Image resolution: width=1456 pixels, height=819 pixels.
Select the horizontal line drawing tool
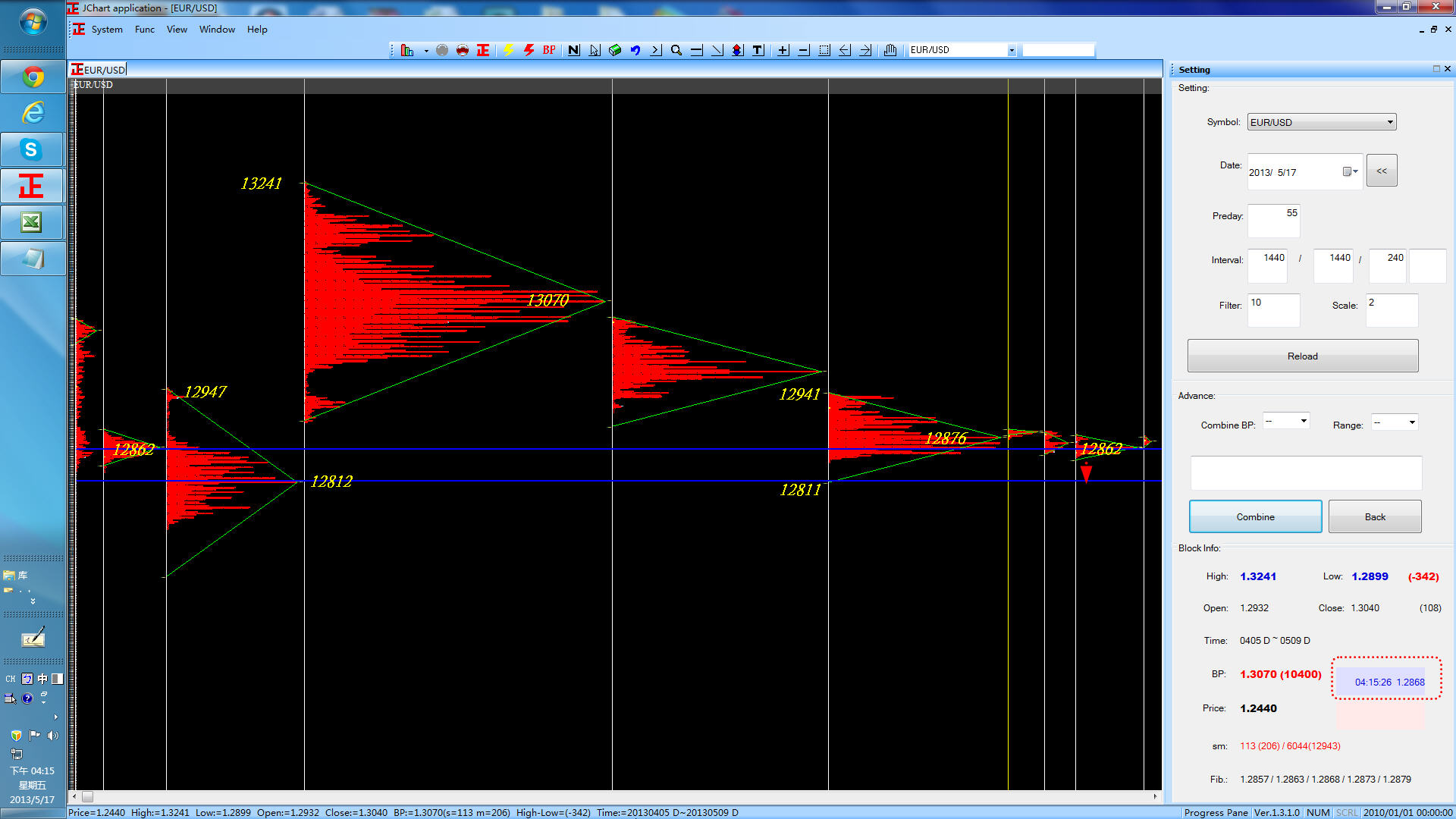pos(697,50)
